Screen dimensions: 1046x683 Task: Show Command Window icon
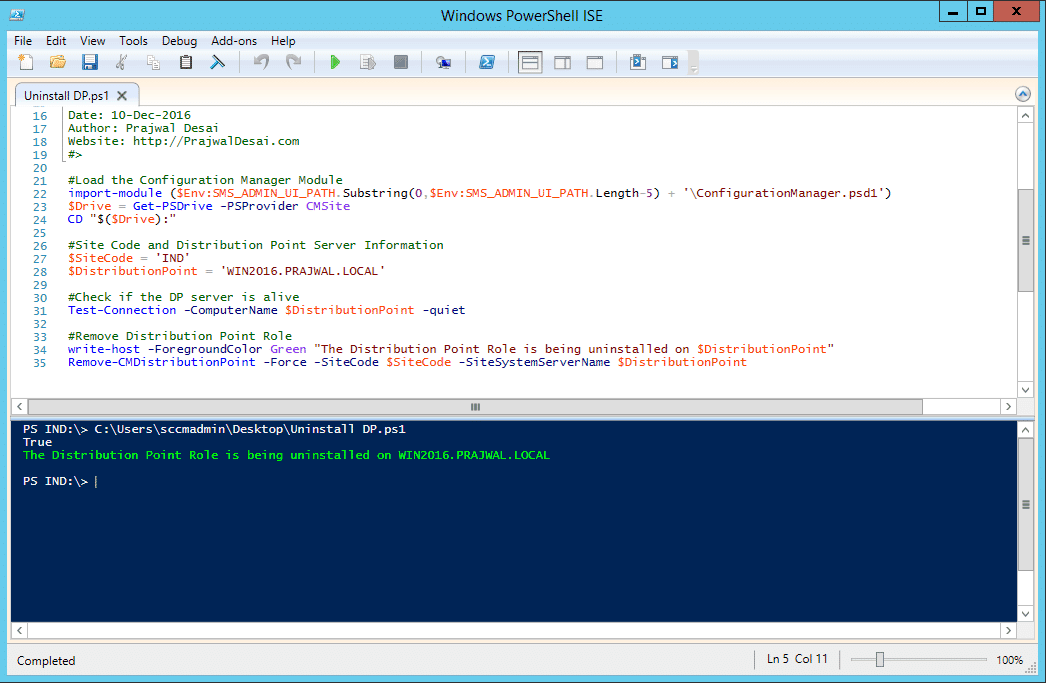[x=638, y=63]
